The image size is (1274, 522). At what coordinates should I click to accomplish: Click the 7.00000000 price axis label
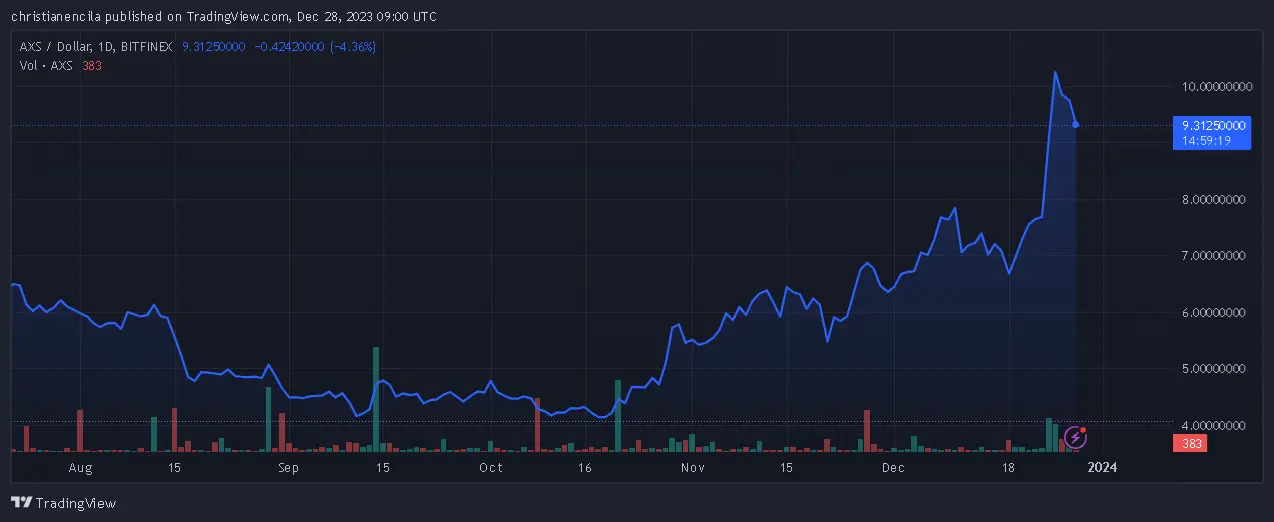click(1216, 256)
